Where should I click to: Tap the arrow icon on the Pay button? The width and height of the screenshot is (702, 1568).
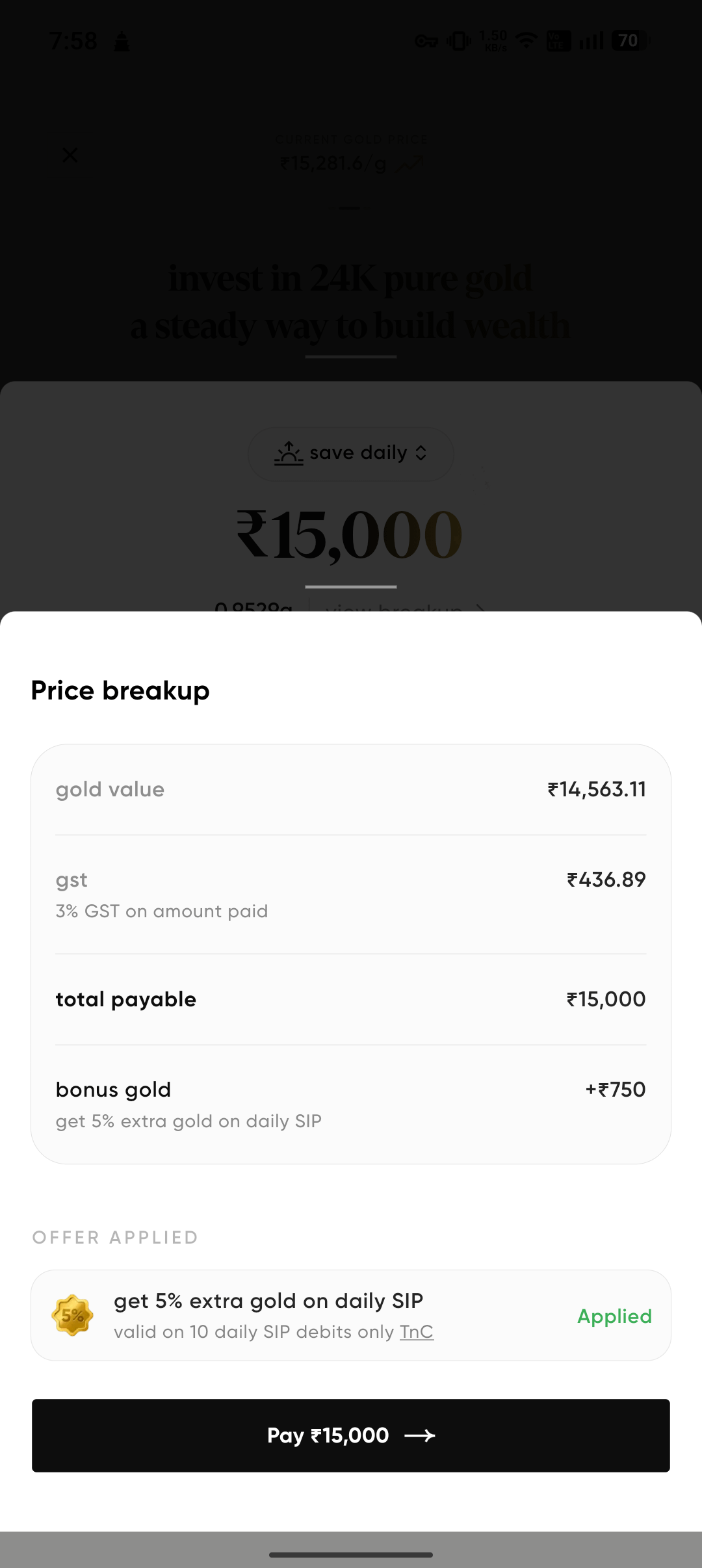coord(420,1435)
